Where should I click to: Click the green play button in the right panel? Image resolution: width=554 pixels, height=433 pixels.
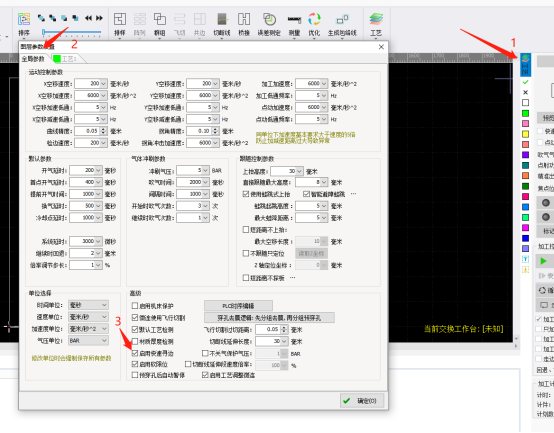click(x=543, y=261)
